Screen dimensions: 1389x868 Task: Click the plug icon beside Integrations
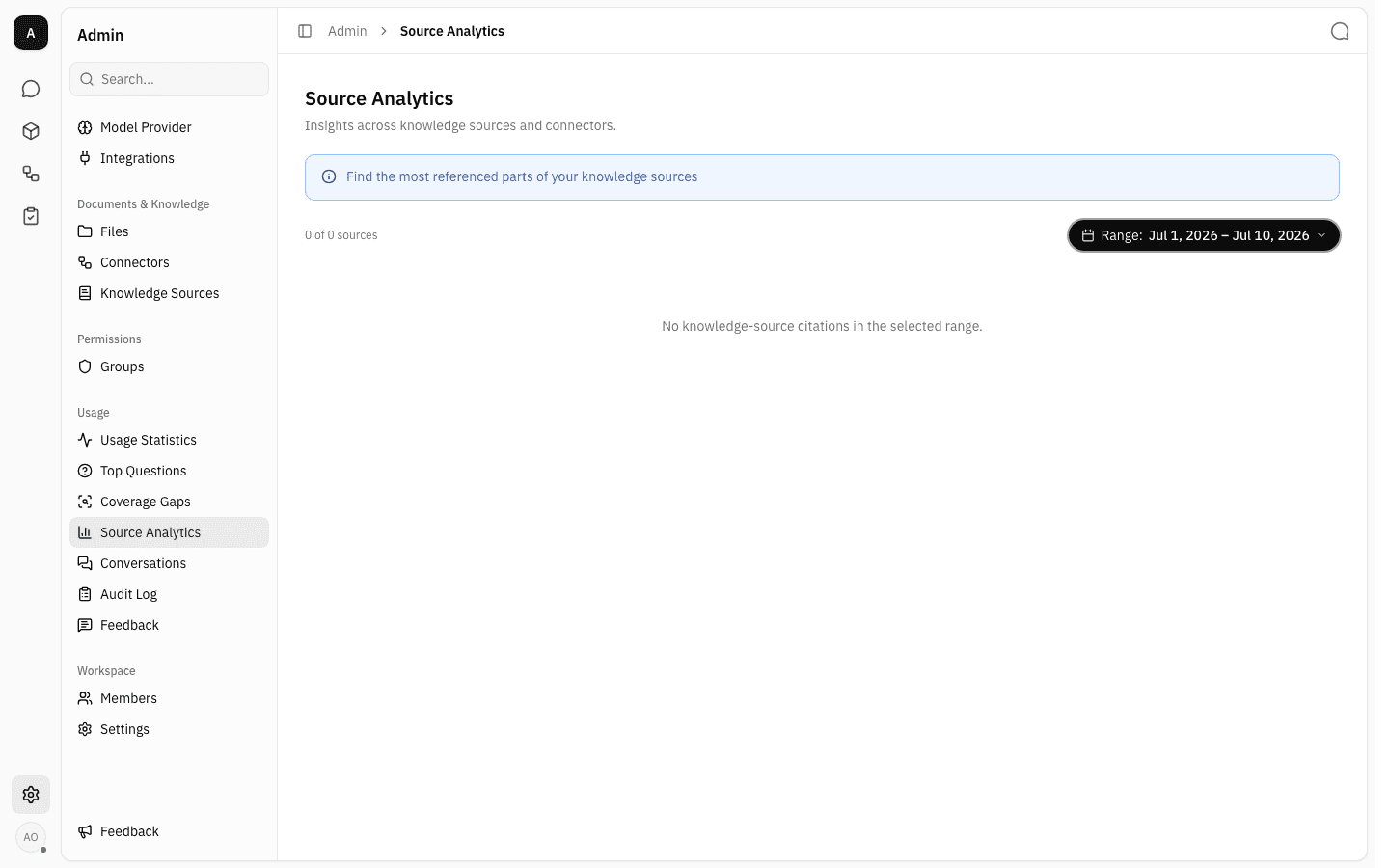[85, 158]
